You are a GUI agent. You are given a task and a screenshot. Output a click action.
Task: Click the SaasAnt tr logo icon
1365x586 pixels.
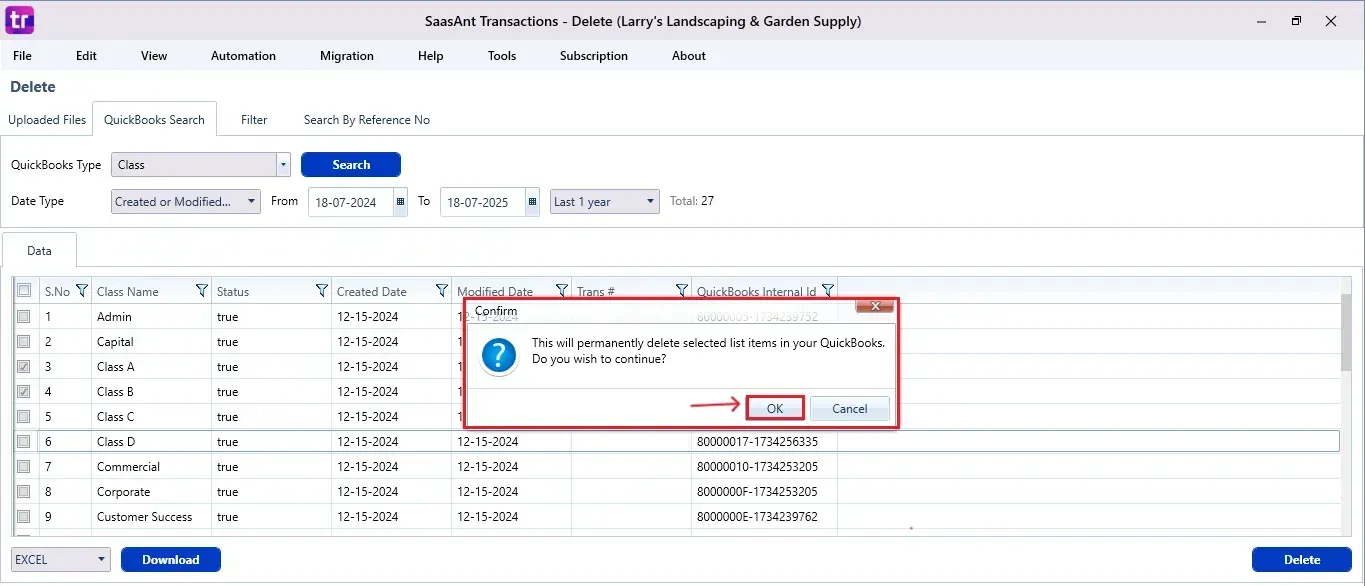coord(19,20)
